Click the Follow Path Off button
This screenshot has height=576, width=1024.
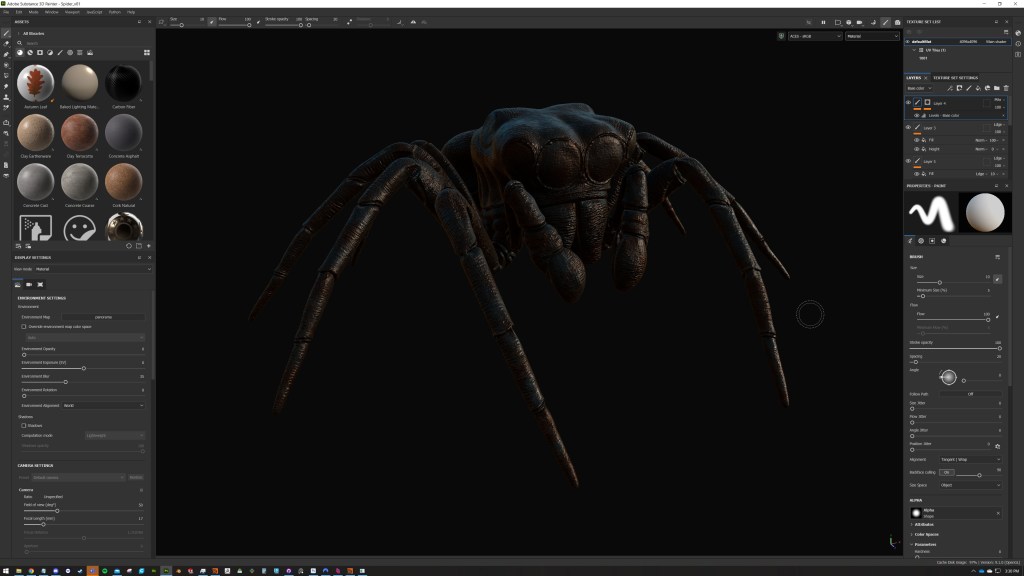tap(970, 394)
